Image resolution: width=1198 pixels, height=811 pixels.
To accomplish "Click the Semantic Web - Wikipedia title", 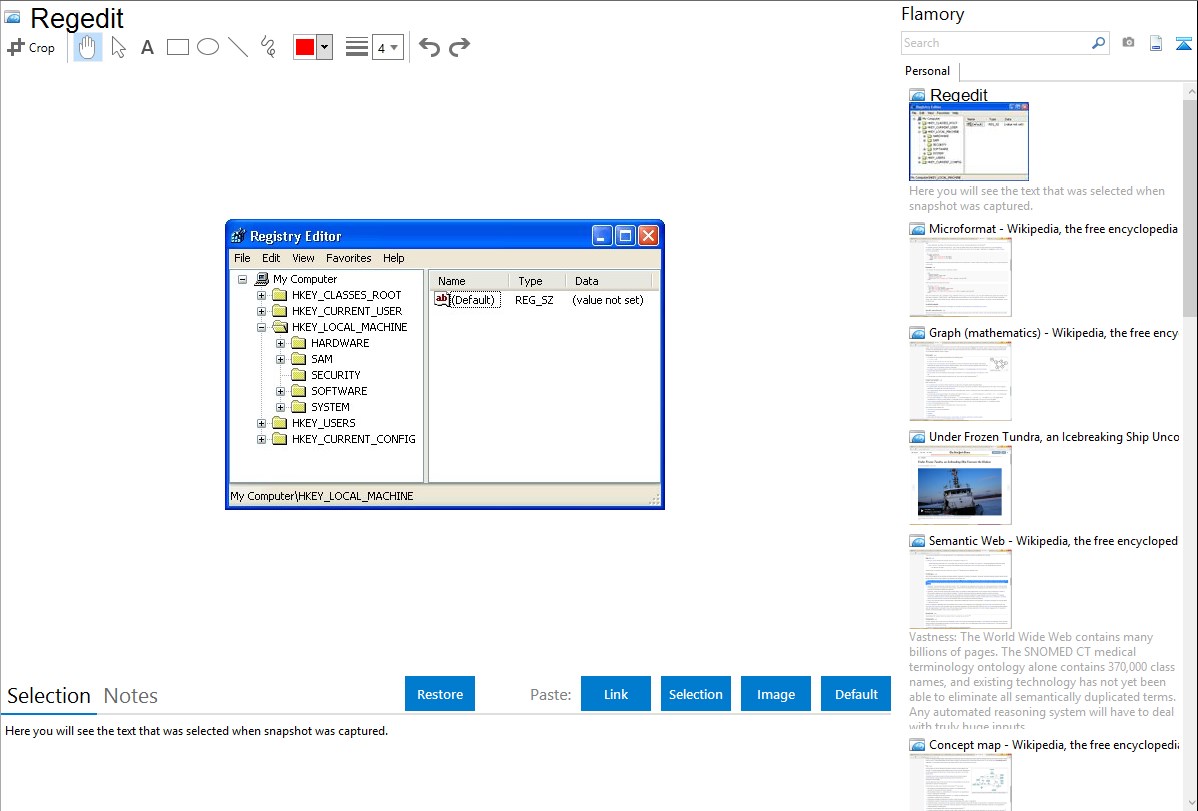I will click(x=1053, y=540).
